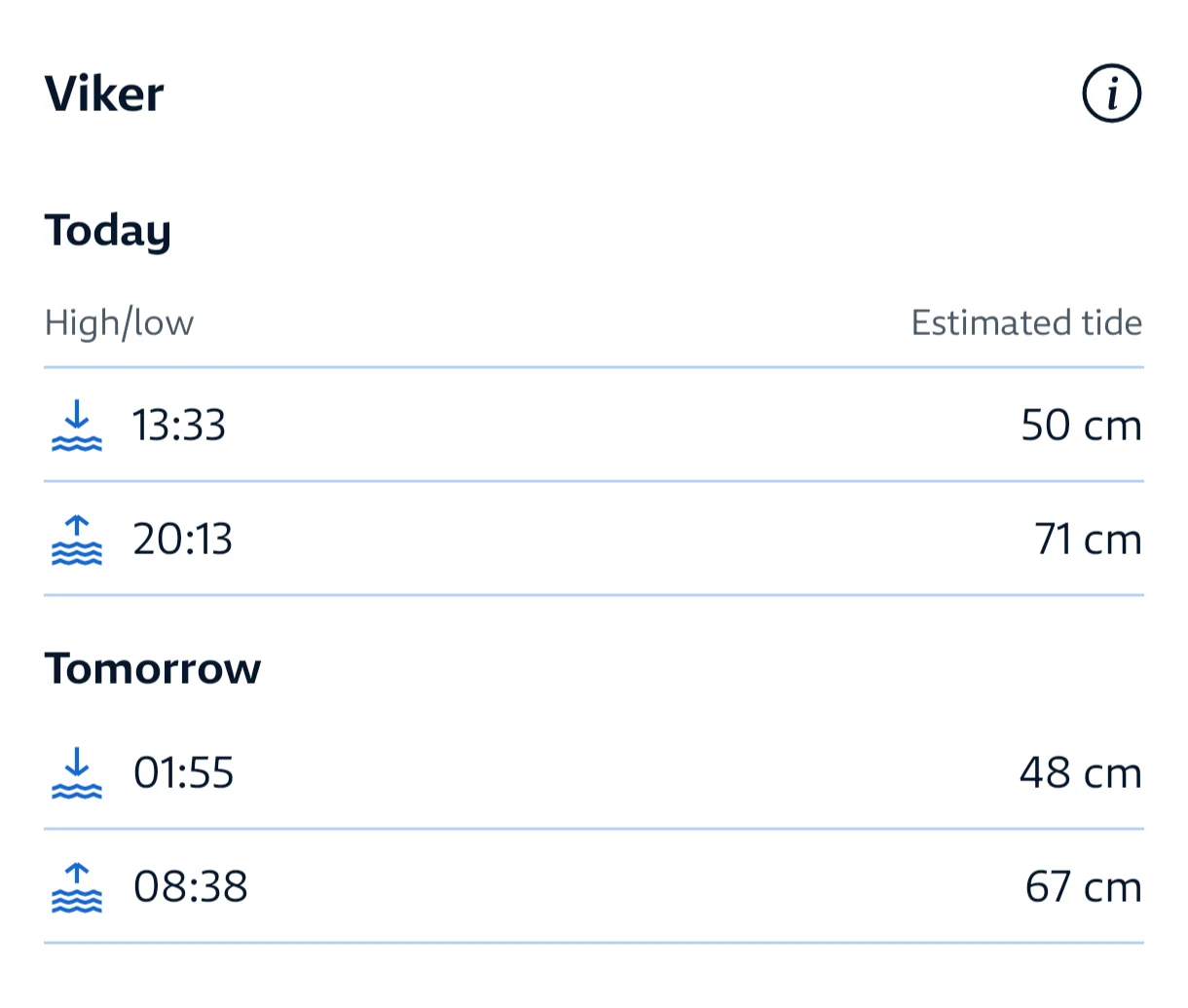Select the 08:38 tide time
This screenshot has width=1188, height=1008.
(191, 887)
